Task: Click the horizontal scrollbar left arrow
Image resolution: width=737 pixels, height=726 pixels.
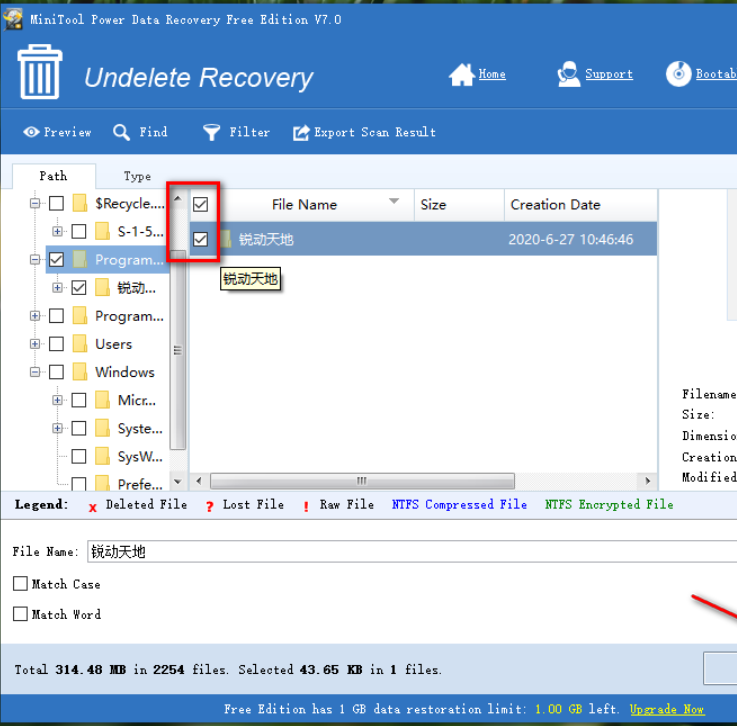Action: point(199,481)
